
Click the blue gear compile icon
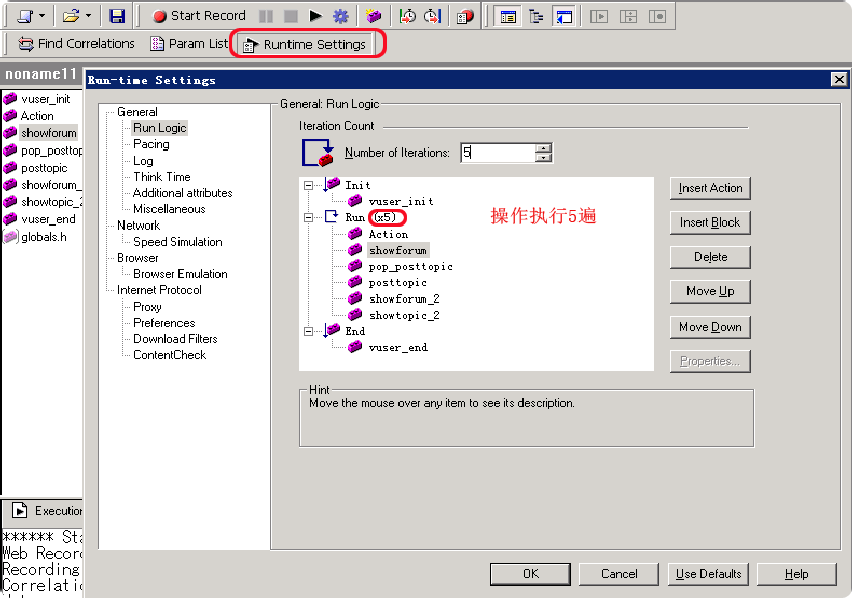coord(341,16)
